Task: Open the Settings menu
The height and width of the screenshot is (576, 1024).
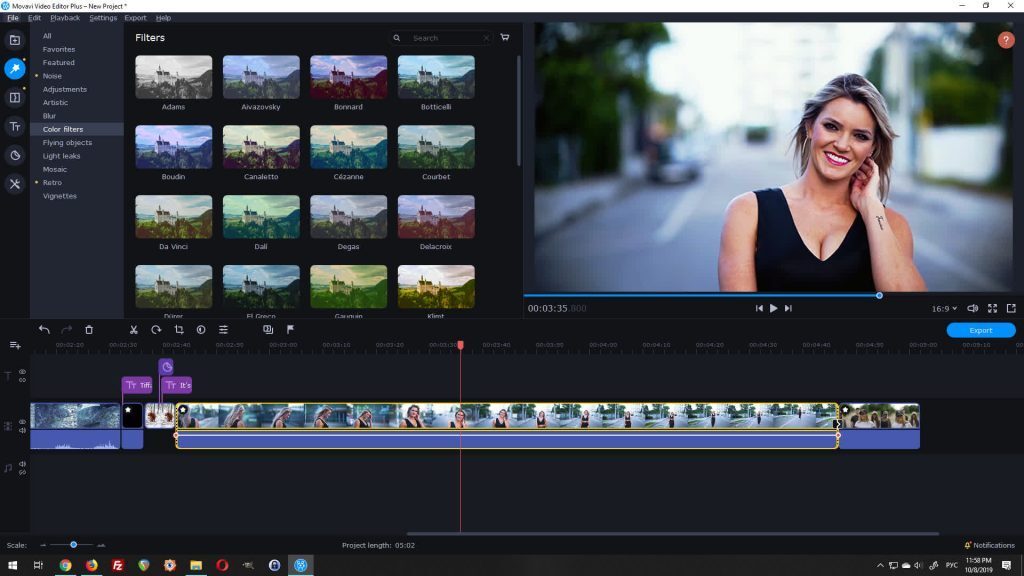Action: click(x=103, y=18)
